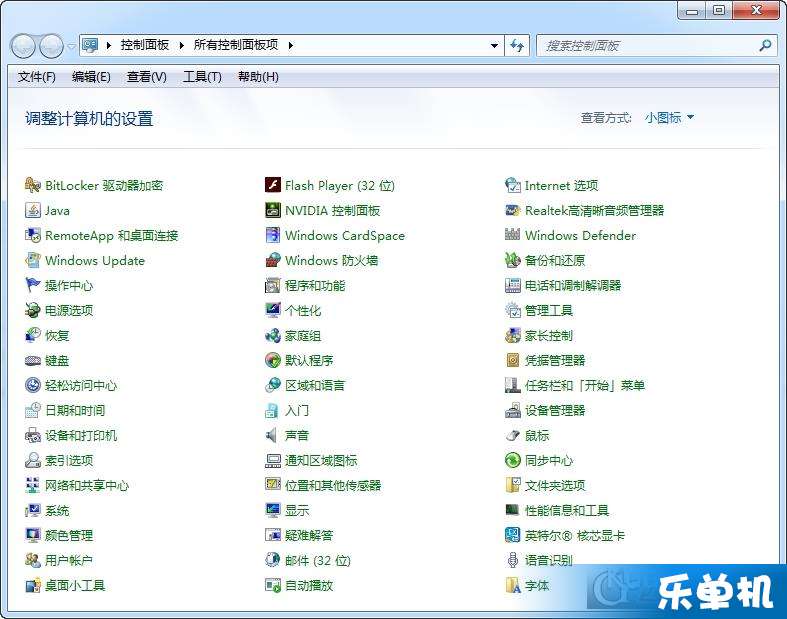Open the 鼠标 icon
The width and height of the screenshot is (787, 619).
(x=512, y=435)
